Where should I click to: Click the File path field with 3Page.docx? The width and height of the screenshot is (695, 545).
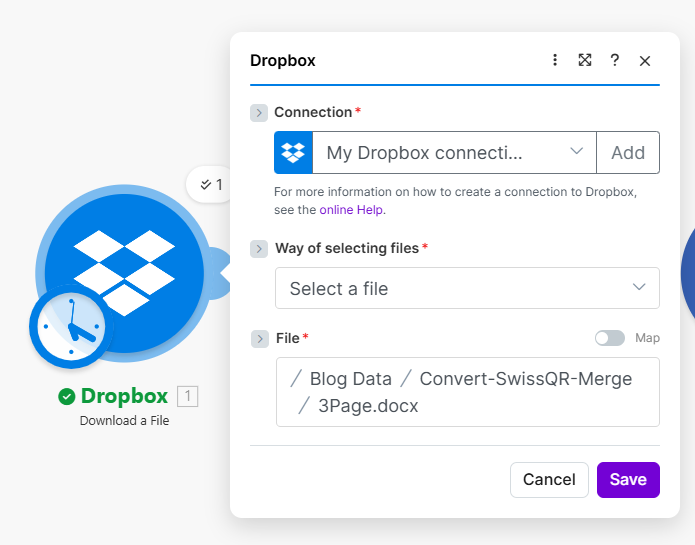tap(467, 392)
